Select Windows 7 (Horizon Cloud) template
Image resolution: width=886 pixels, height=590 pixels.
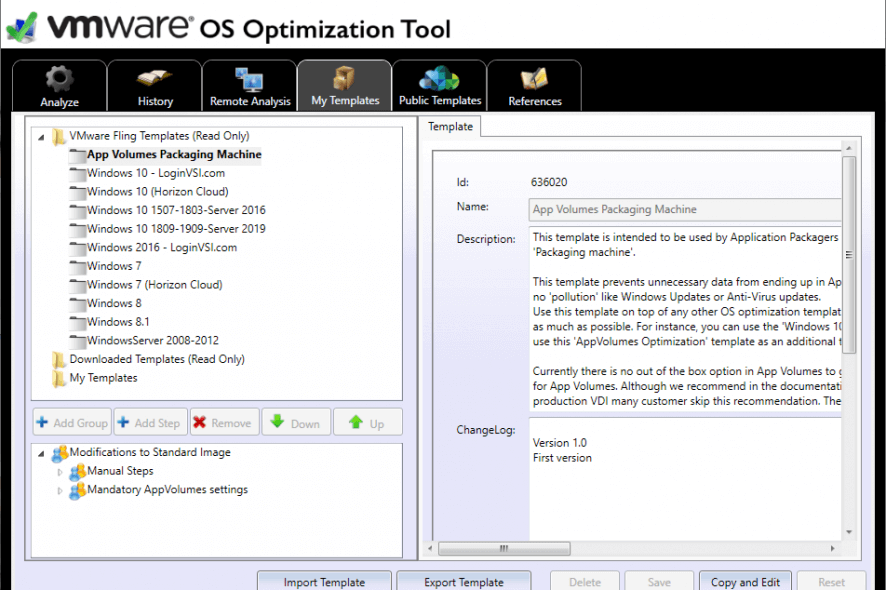click(x=155, y=285)
